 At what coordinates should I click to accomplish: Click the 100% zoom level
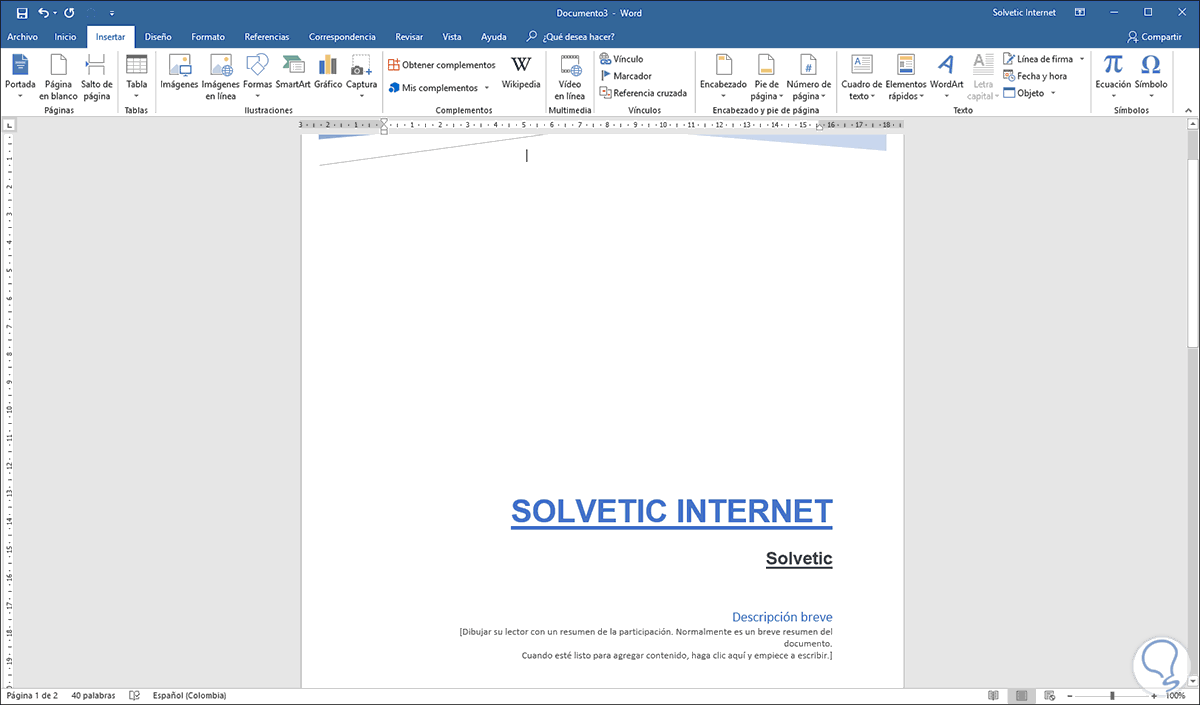click(1176, 695)
